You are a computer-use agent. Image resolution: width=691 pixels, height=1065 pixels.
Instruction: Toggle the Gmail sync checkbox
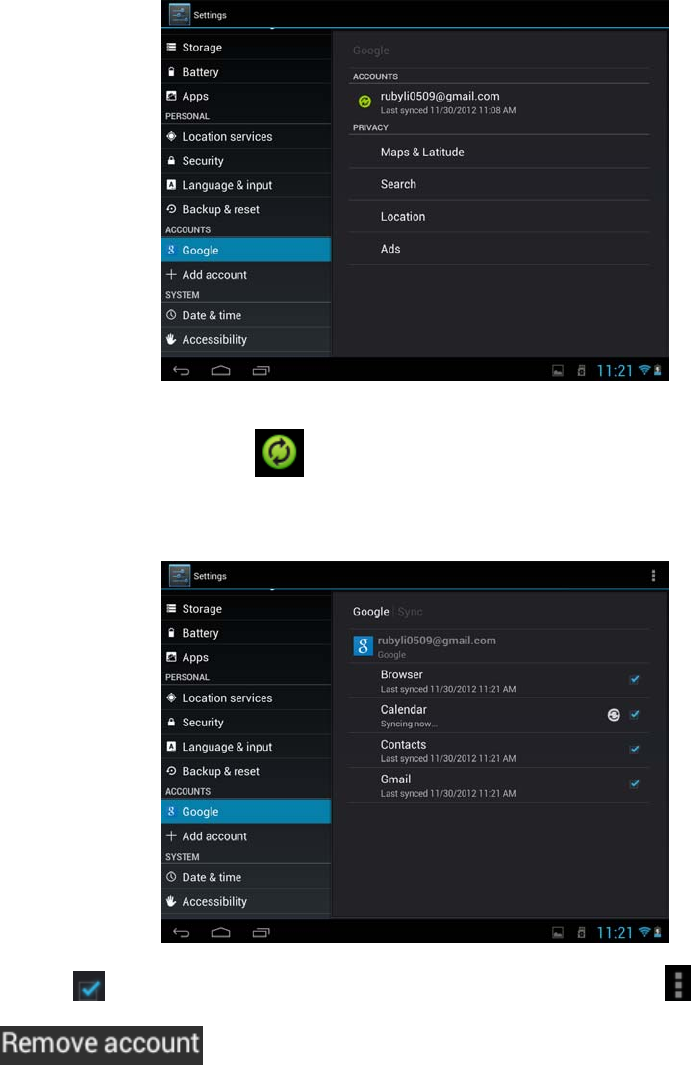[635, 784]
